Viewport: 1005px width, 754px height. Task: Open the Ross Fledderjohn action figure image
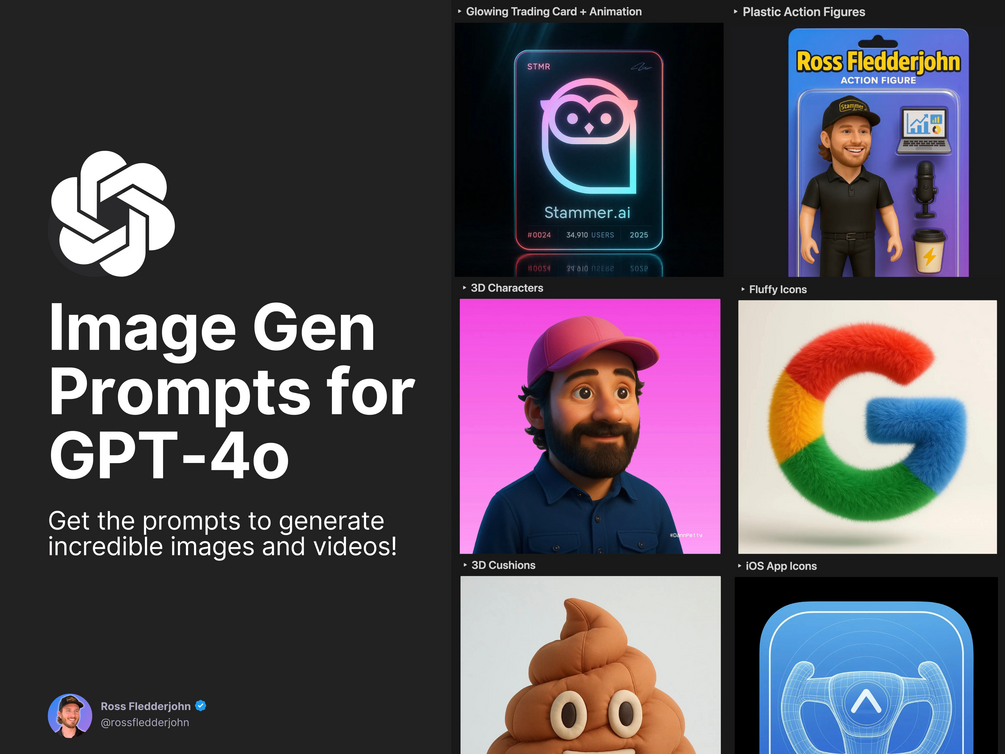[878, 153]
